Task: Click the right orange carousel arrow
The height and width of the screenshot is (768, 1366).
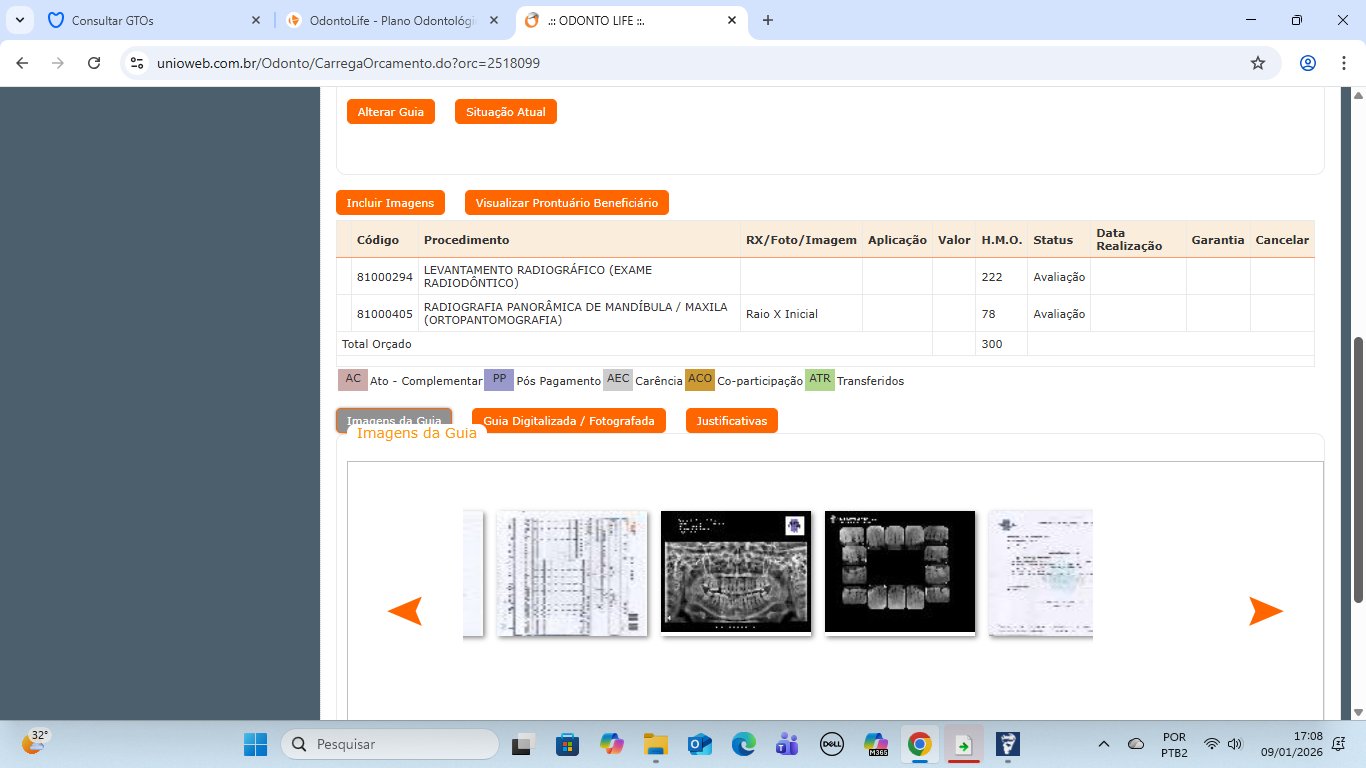Action: tap(1265, 611)
